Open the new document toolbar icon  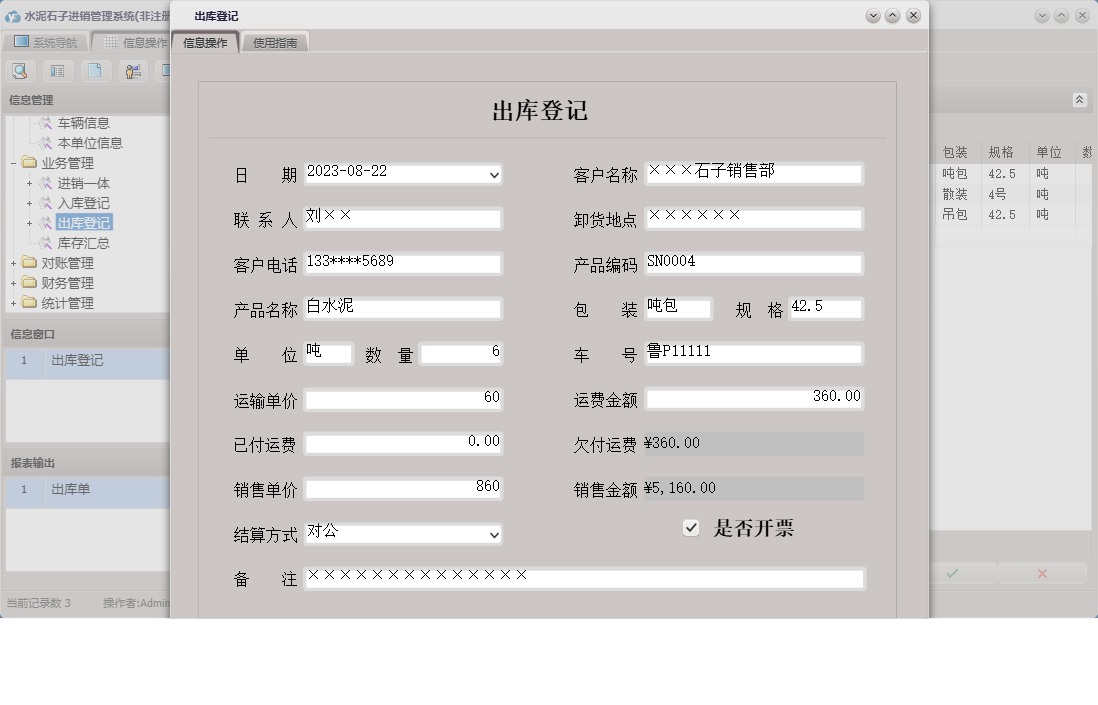pyautogui.click(x=95, y=70)
